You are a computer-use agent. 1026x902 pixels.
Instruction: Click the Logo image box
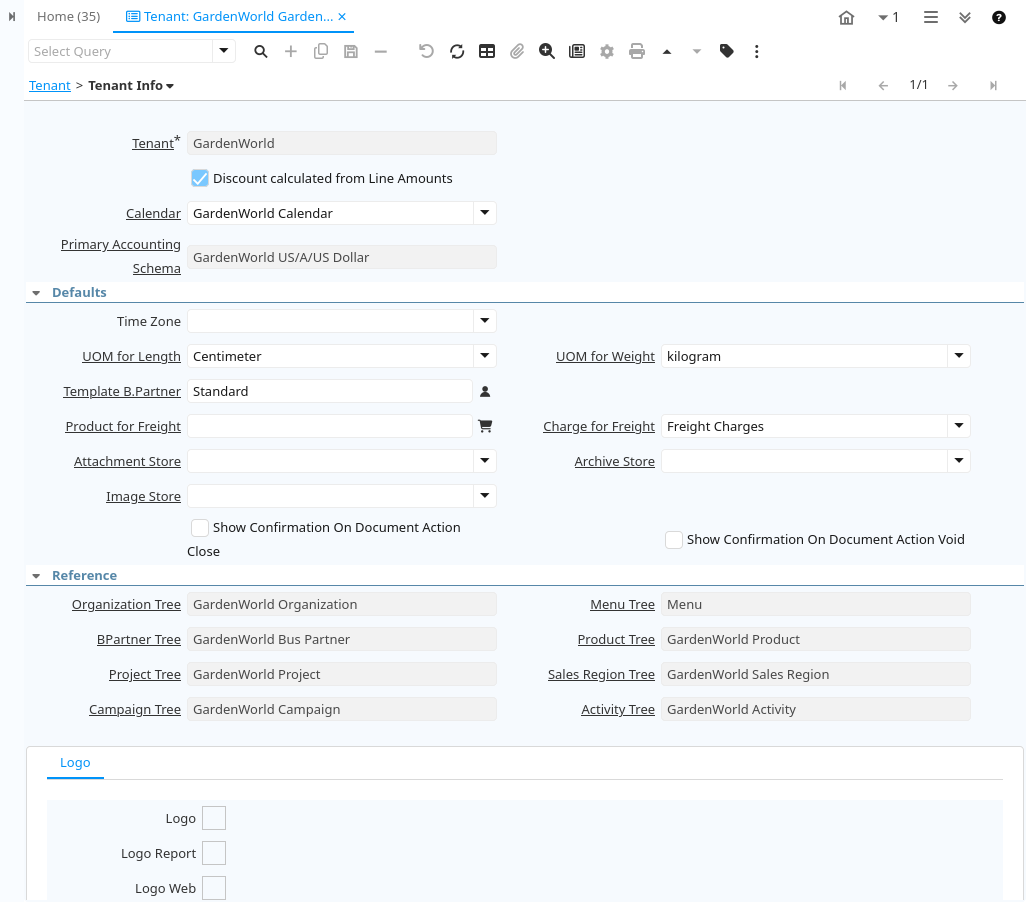pos(214,818)
